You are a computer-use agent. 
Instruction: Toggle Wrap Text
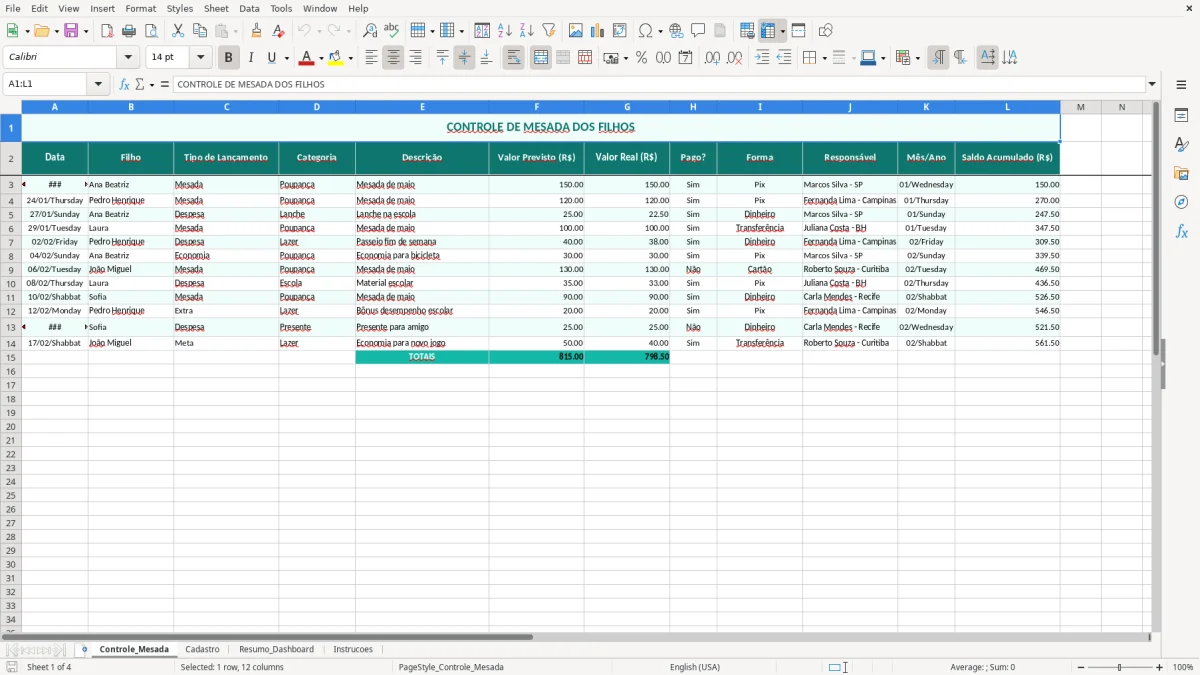pos(514,58)
